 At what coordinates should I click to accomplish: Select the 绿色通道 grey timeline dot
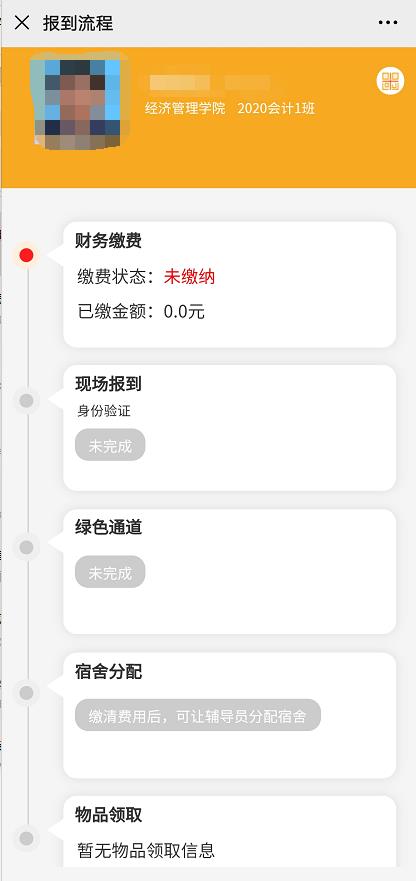26,547
